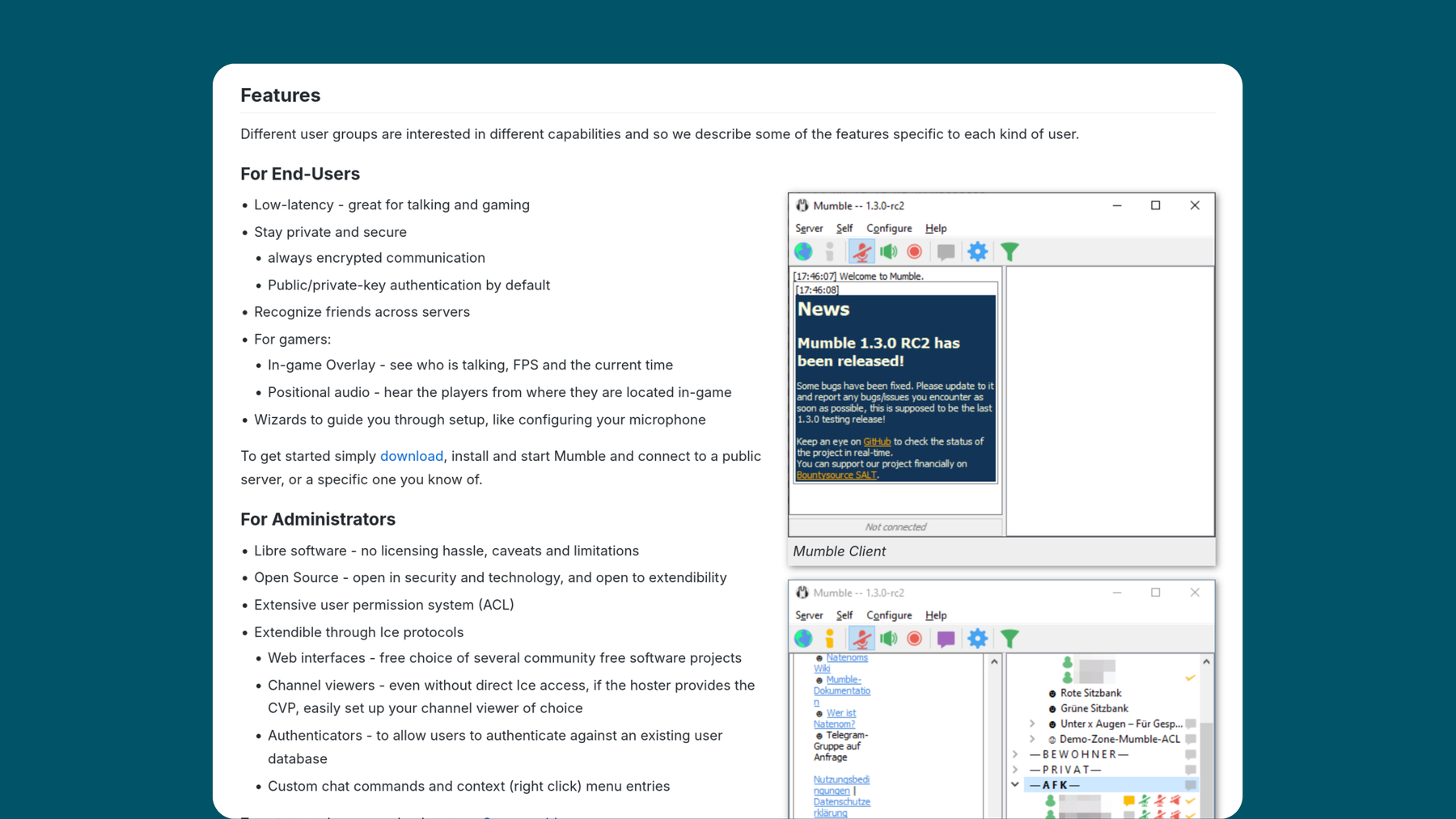
Task: Click yellow comment icon on first AFK user
Action: pyautogui.click(x=1129, y=800)
